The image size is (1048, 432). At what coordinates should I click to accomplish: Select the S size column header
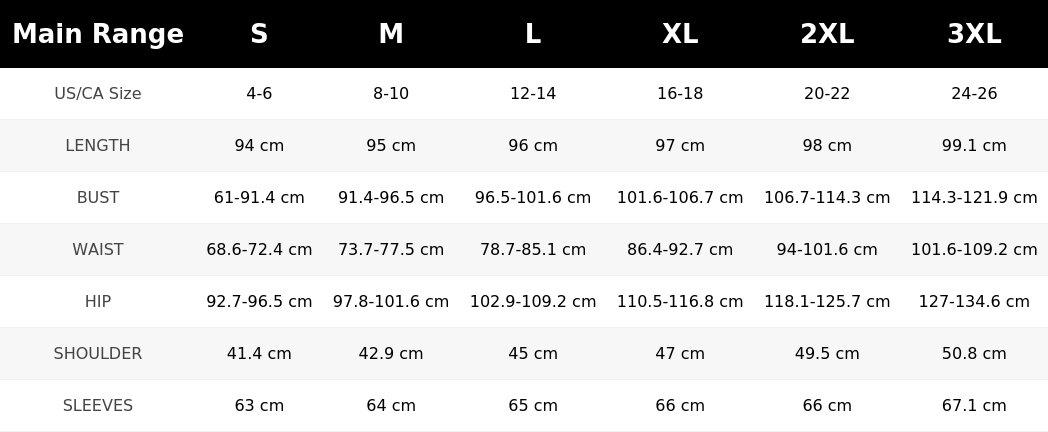259,33
